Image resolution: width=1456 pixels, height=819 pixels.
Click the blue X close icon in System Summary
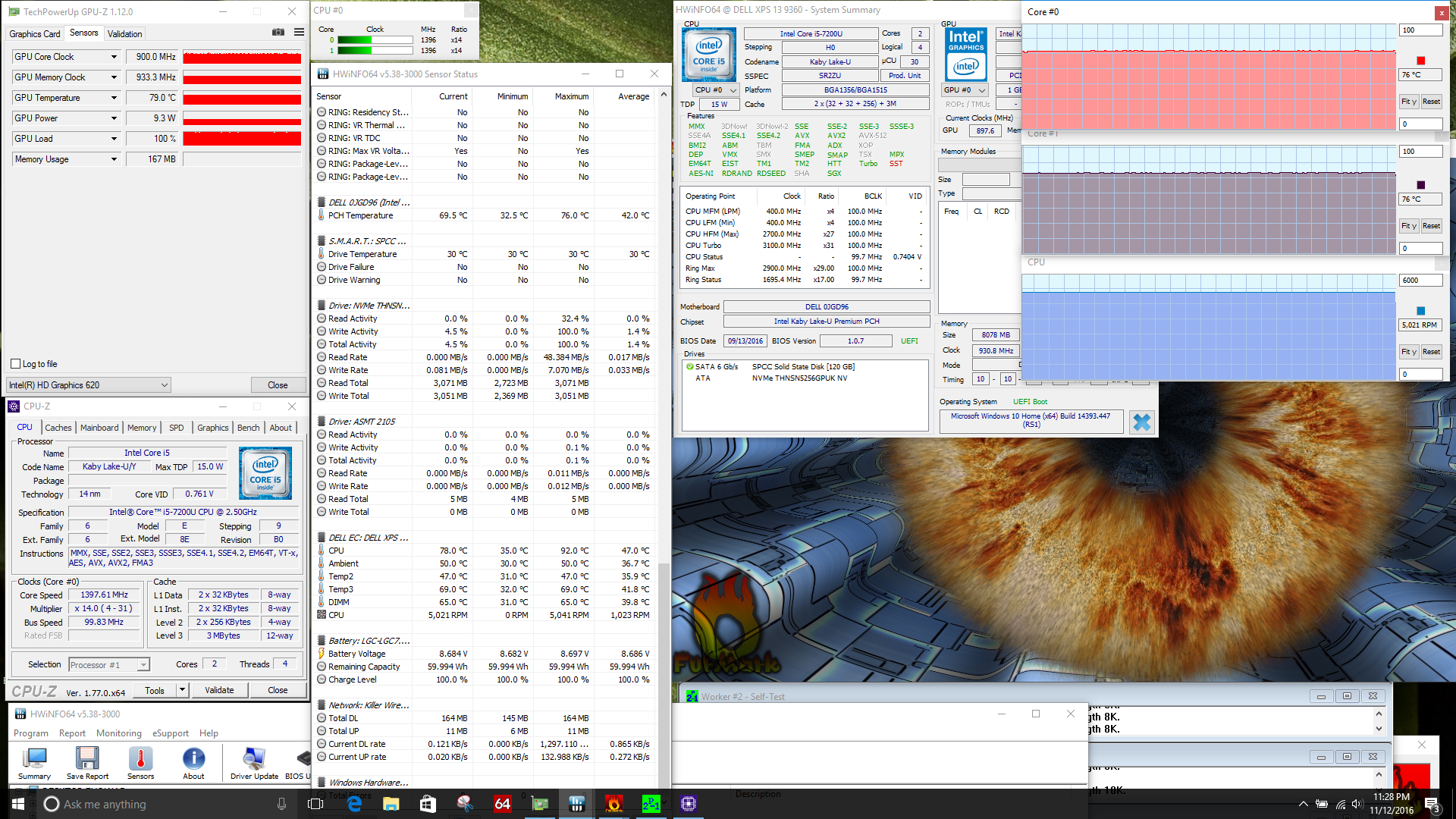point(1141,422)
